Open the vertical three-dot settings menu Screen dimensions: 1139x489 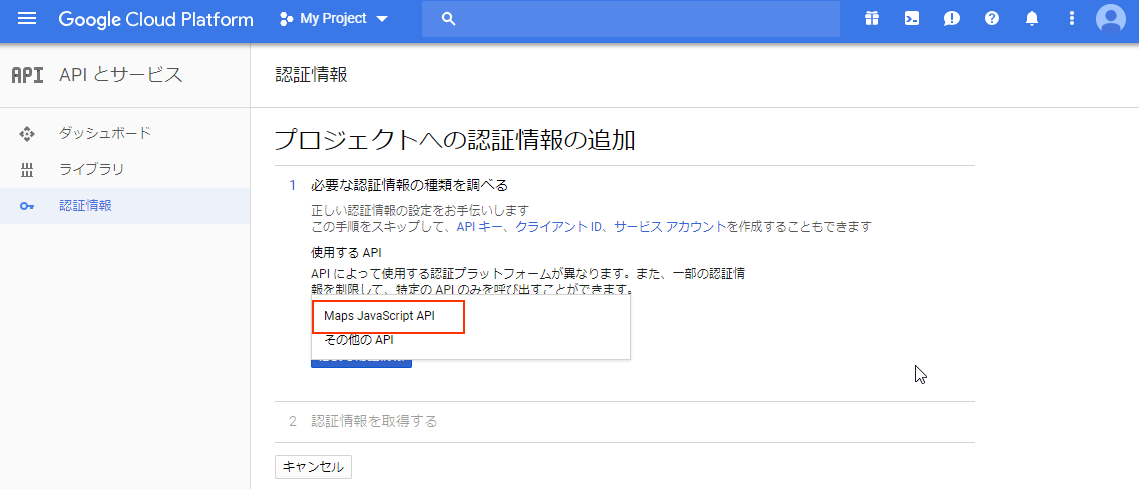(1071, 19)
